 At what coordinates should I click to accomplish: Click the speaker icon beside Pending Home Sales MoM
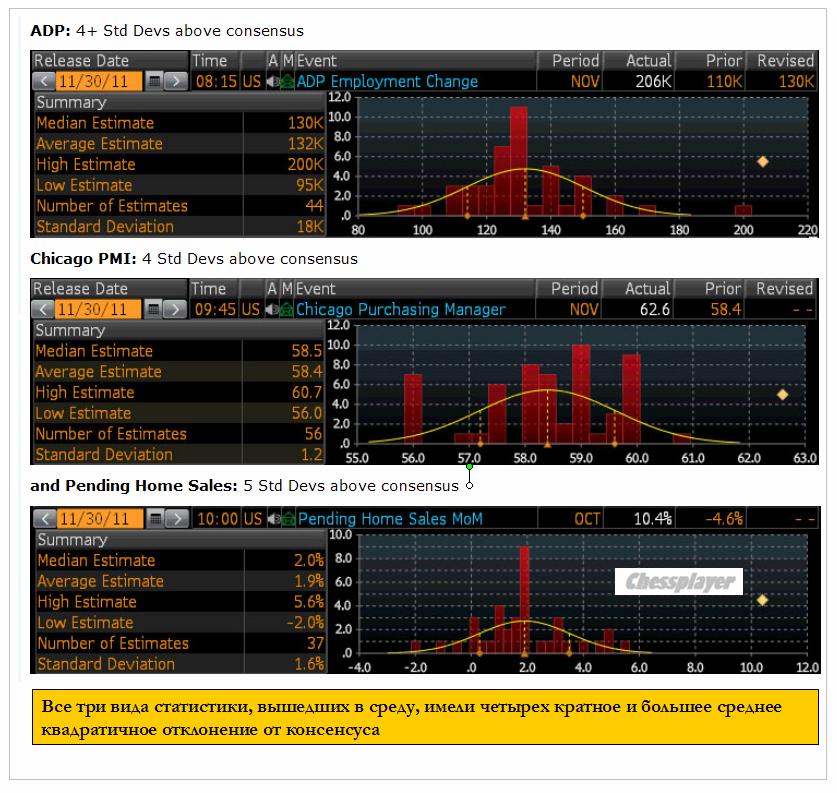[273, 519]
